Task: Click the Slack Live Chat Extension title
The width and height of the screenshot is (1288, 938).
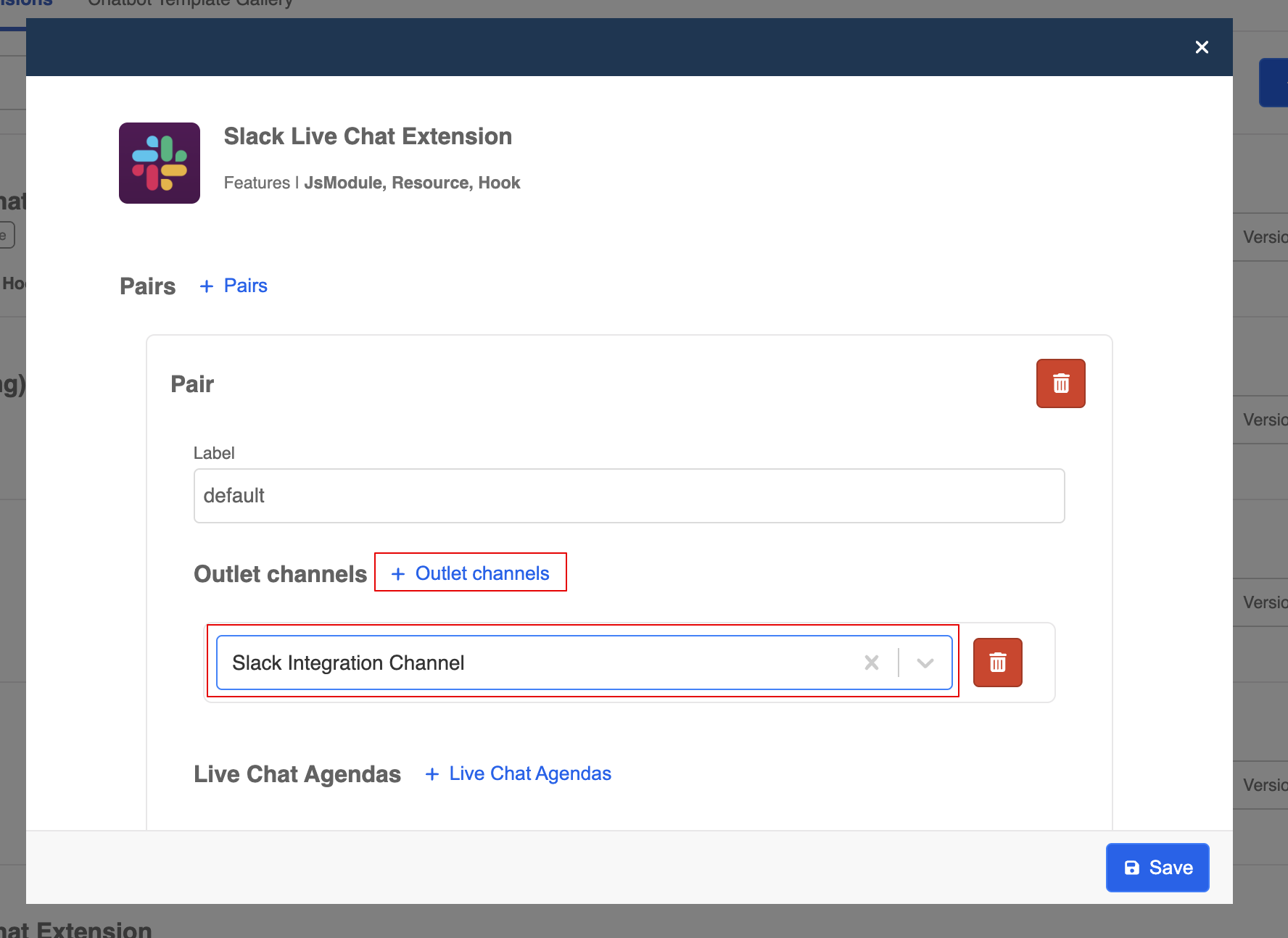Action: pos(368,136)
